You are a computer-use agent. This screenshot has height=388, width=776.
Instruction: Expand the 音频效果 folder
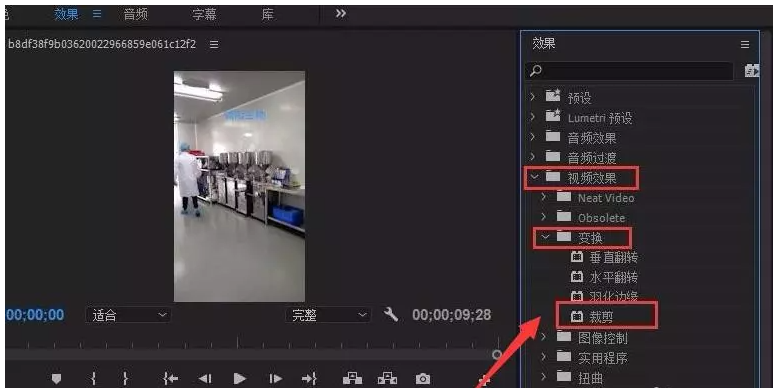pos(533,137)
